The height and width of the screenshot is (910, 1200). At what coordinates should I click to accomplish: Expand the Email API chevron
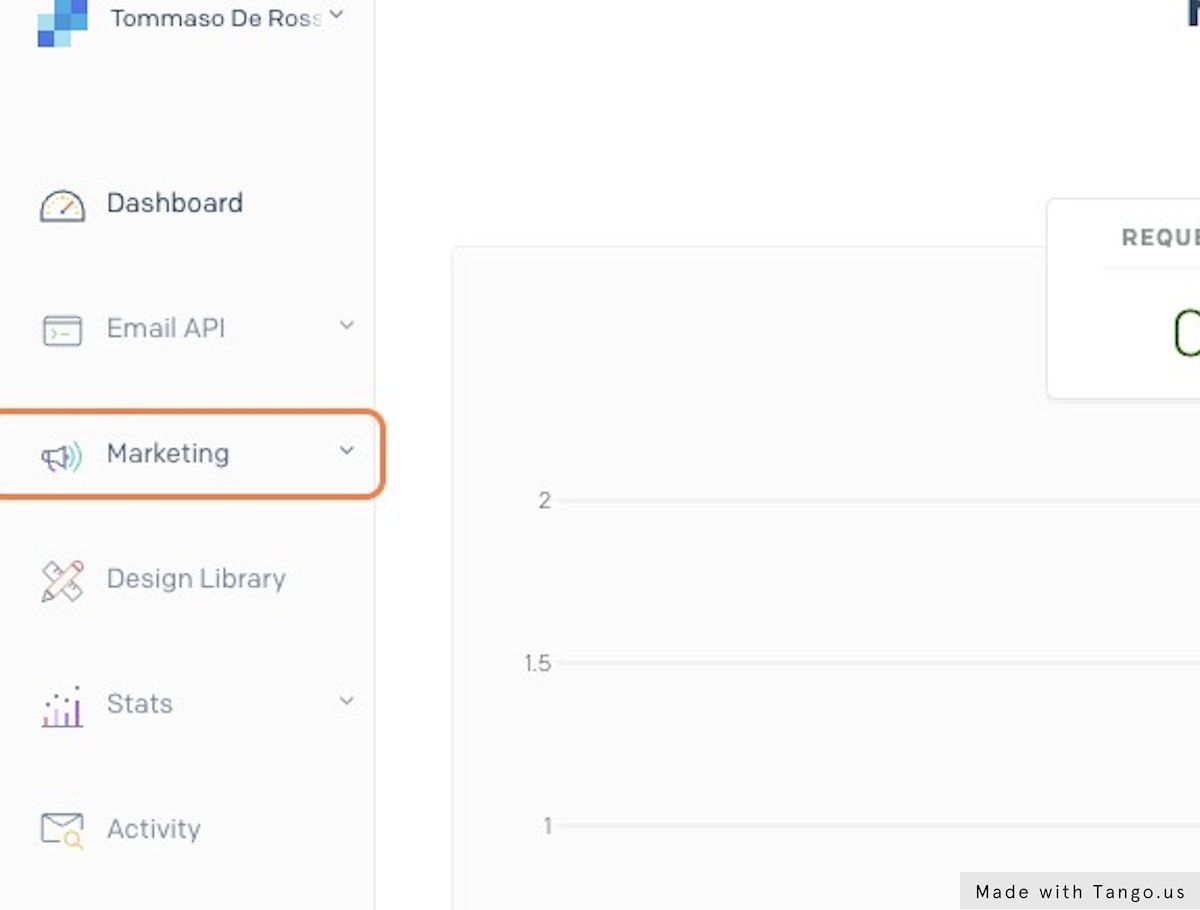tap(346, 326)
